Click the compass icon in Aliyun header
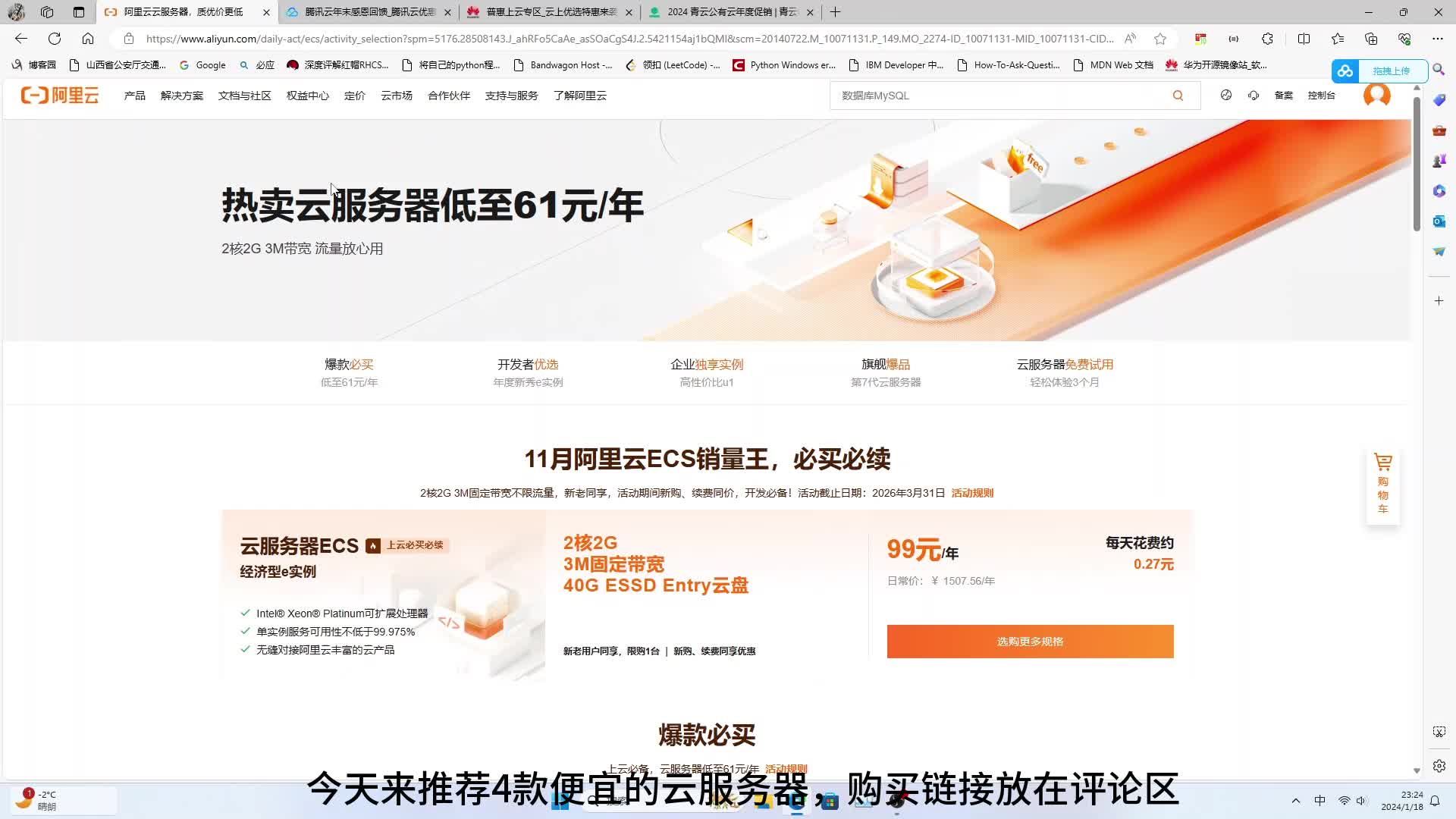The height and width of the screenshot is (819, 1456). (x=1226, y=96)
